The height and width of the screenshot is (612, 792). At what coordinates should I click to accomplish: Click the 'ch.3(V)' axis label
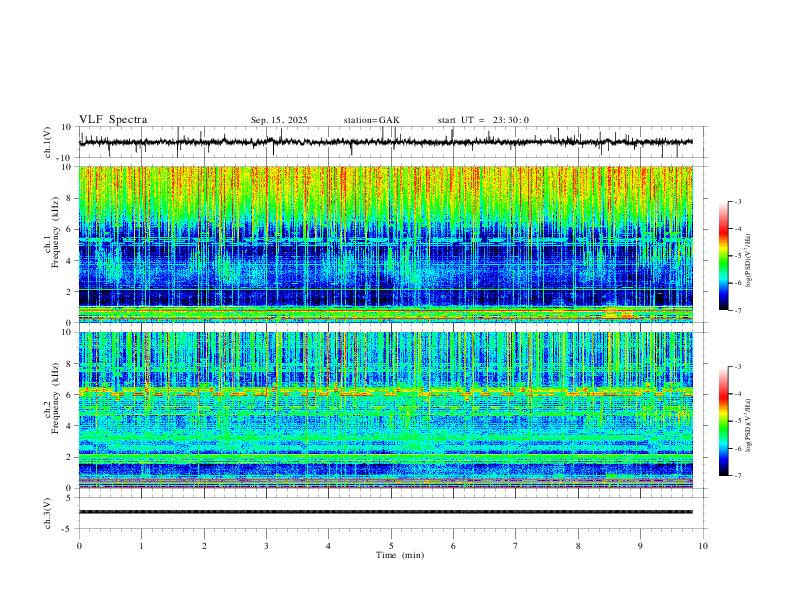coord(48,513)
